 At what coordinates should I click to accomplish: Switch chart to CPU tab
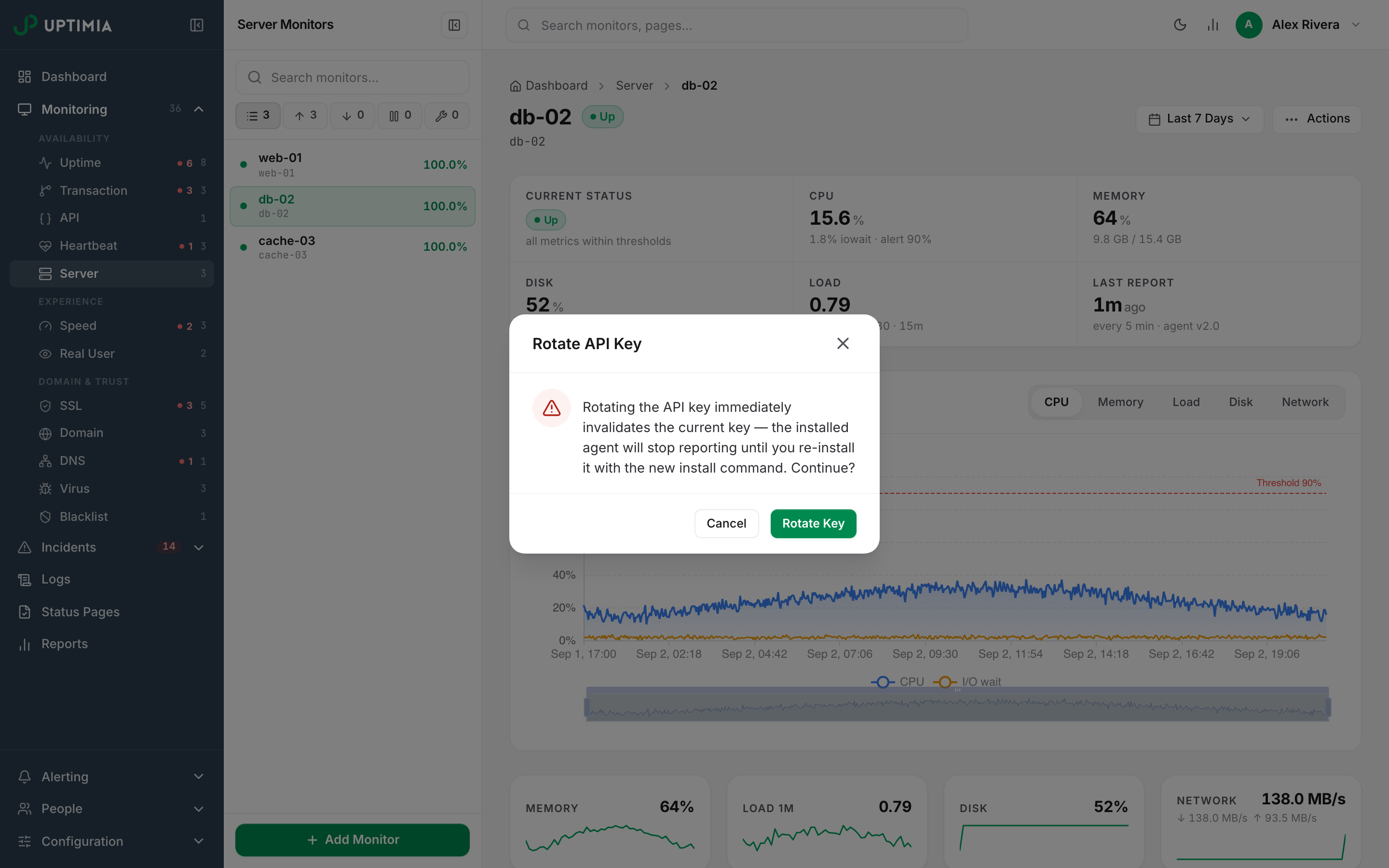pyautogui.click(x=1056, y=402)
